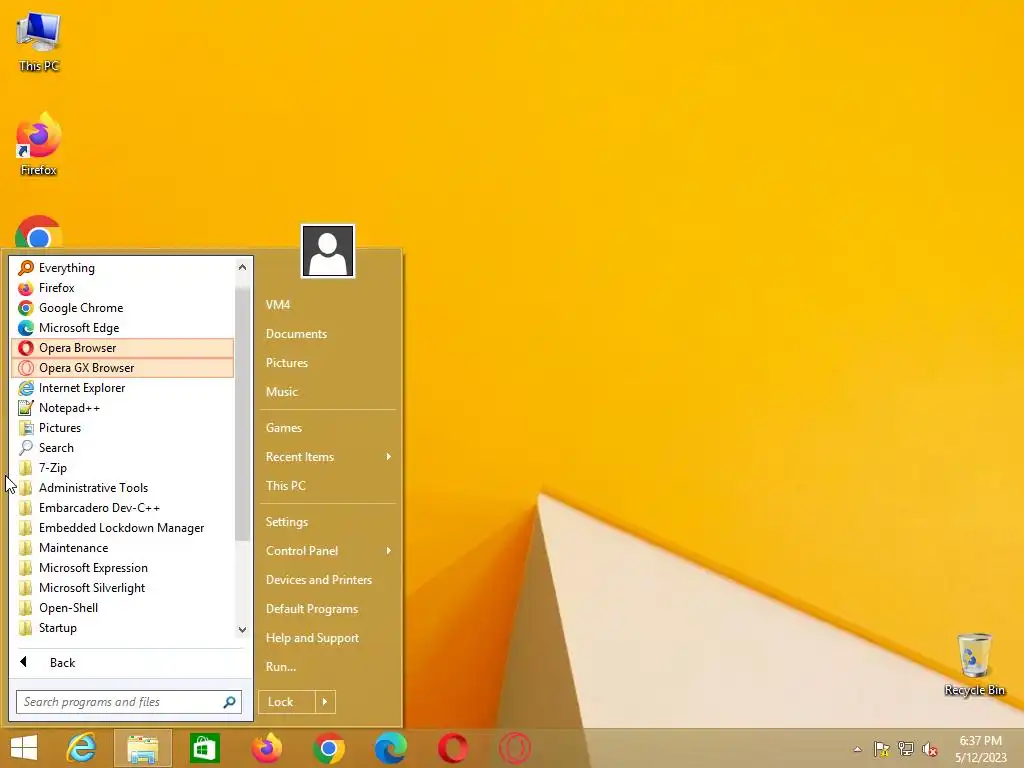The width and height of the screenshot is (1024, 768).
Task: Launch Microsoft Edge from the taskbar
Action: 391,748
